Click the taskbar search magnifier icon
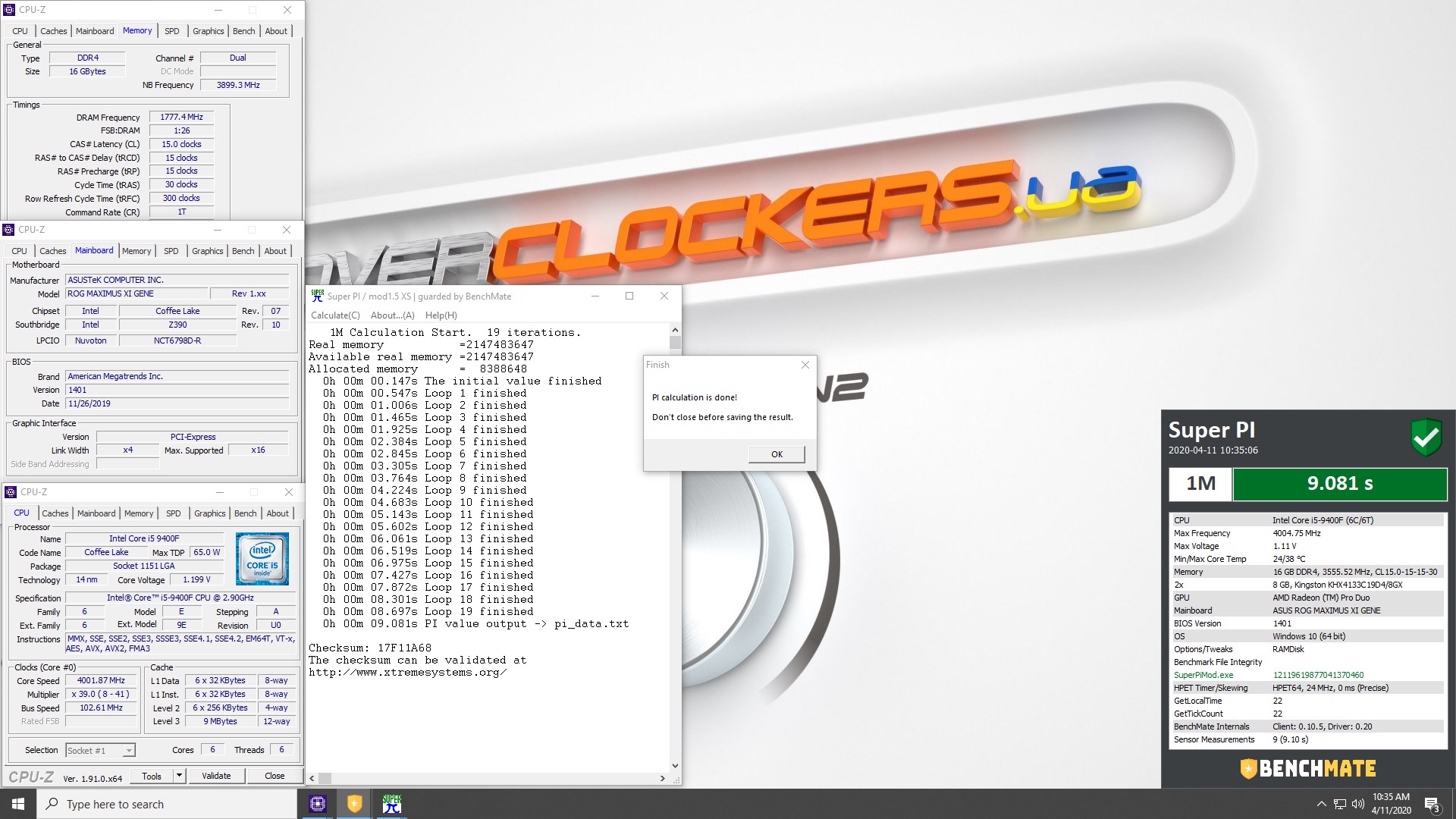The width and height of the screenshot is (1456, 819). (x=52, y=804)
